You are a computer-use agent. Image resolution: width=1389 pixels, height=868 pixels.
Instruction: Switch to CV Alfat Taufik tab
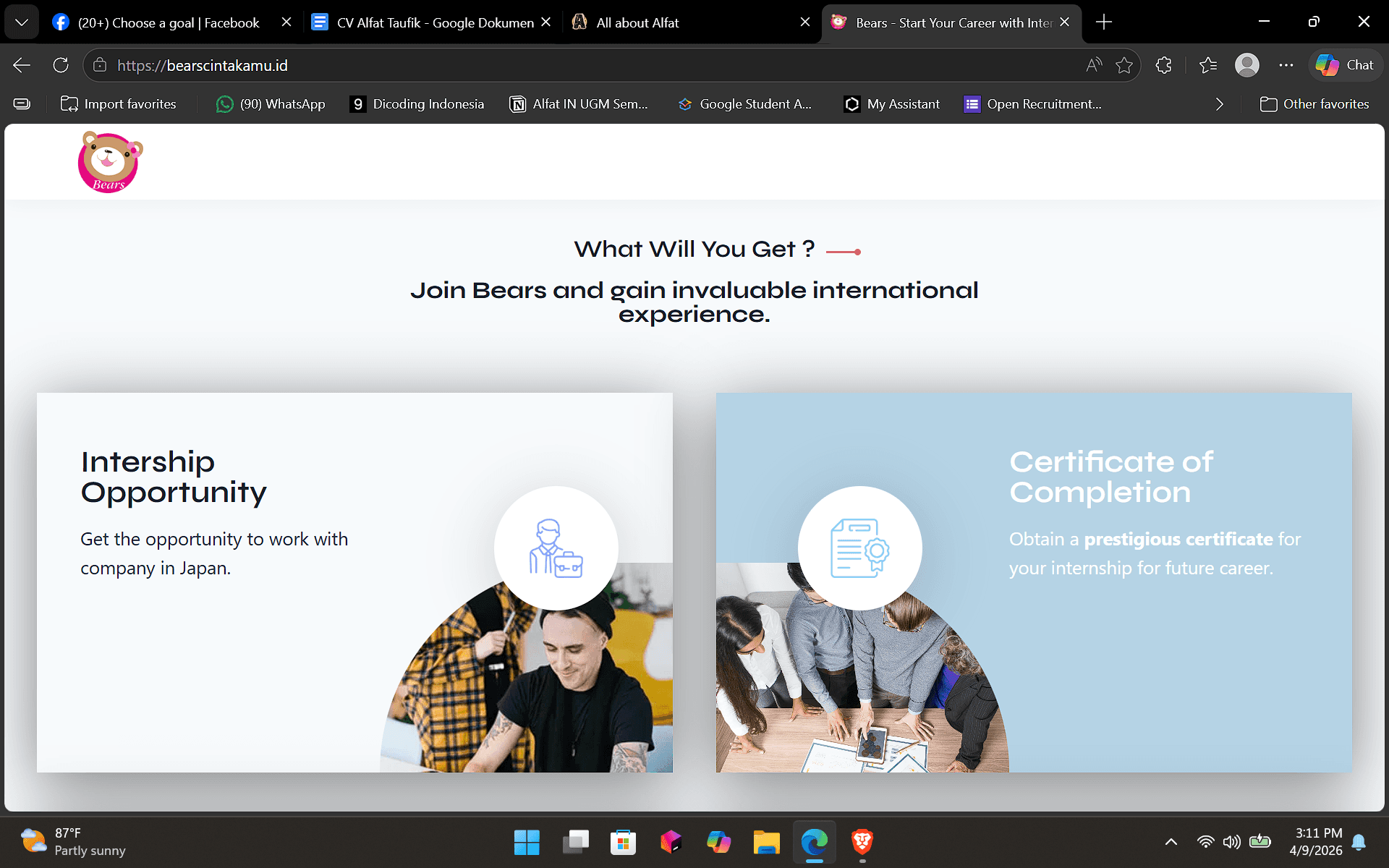(x=434, y=22)
